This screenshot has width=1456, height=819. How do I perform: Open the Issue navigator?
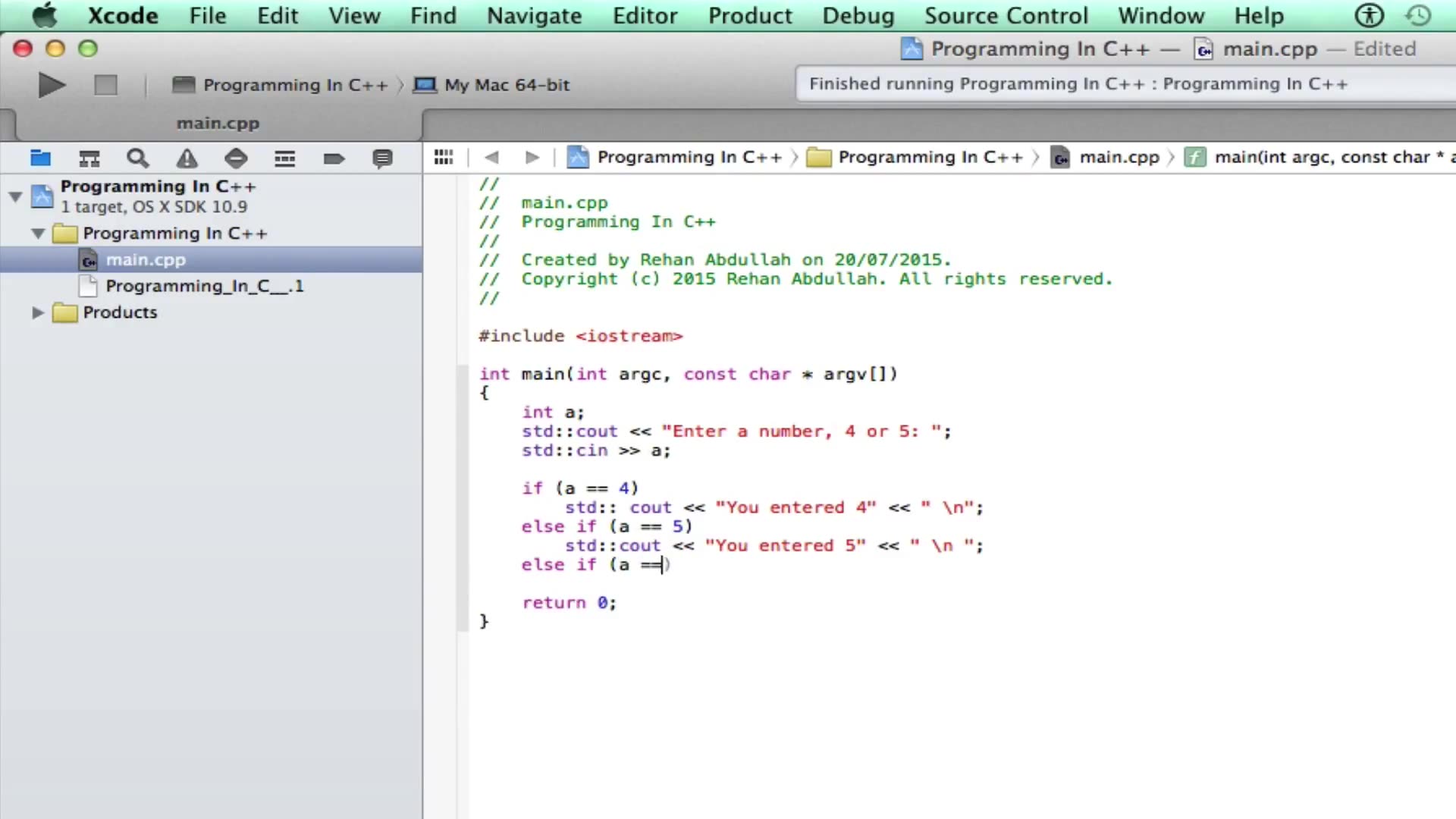point(186,158)
